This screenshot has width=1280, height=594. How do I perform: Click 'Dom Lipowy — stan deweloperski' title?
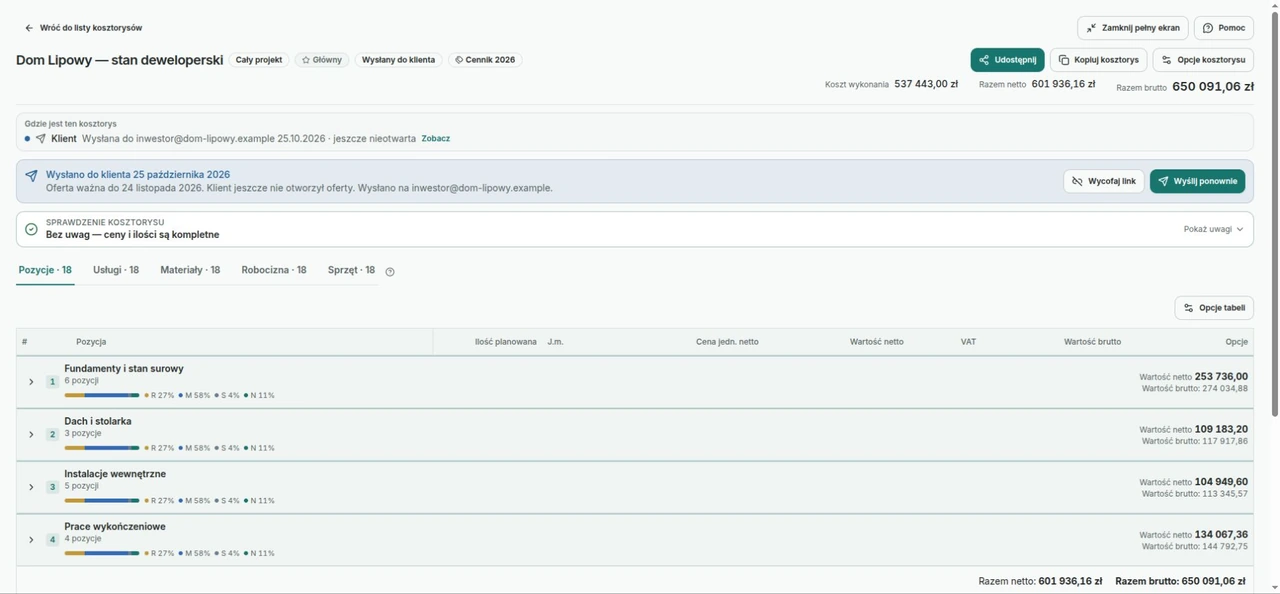point(119,60)
